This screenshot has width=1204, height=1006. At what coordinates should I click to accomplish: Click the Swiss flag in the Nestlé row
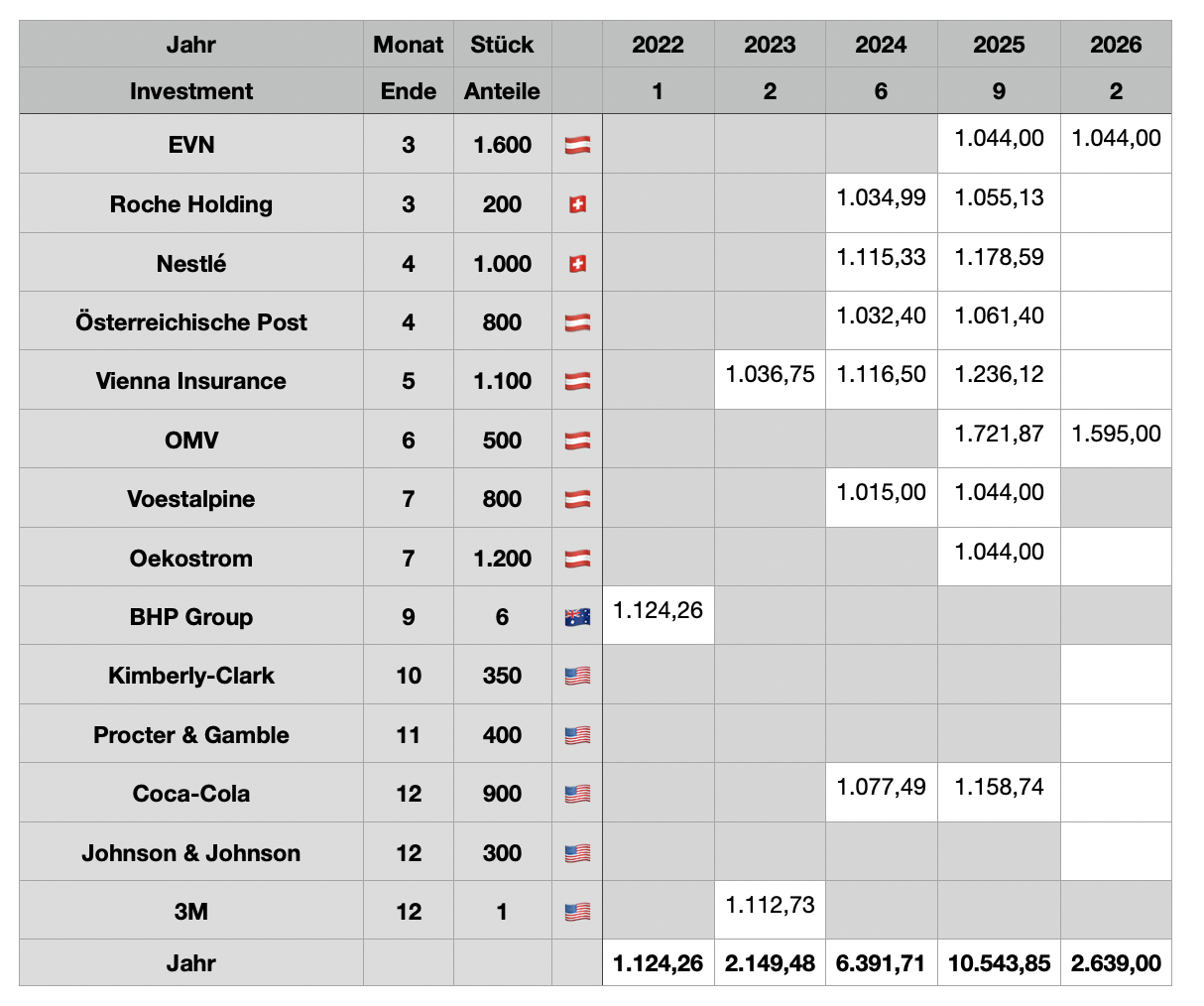click(x=577, y=264)
